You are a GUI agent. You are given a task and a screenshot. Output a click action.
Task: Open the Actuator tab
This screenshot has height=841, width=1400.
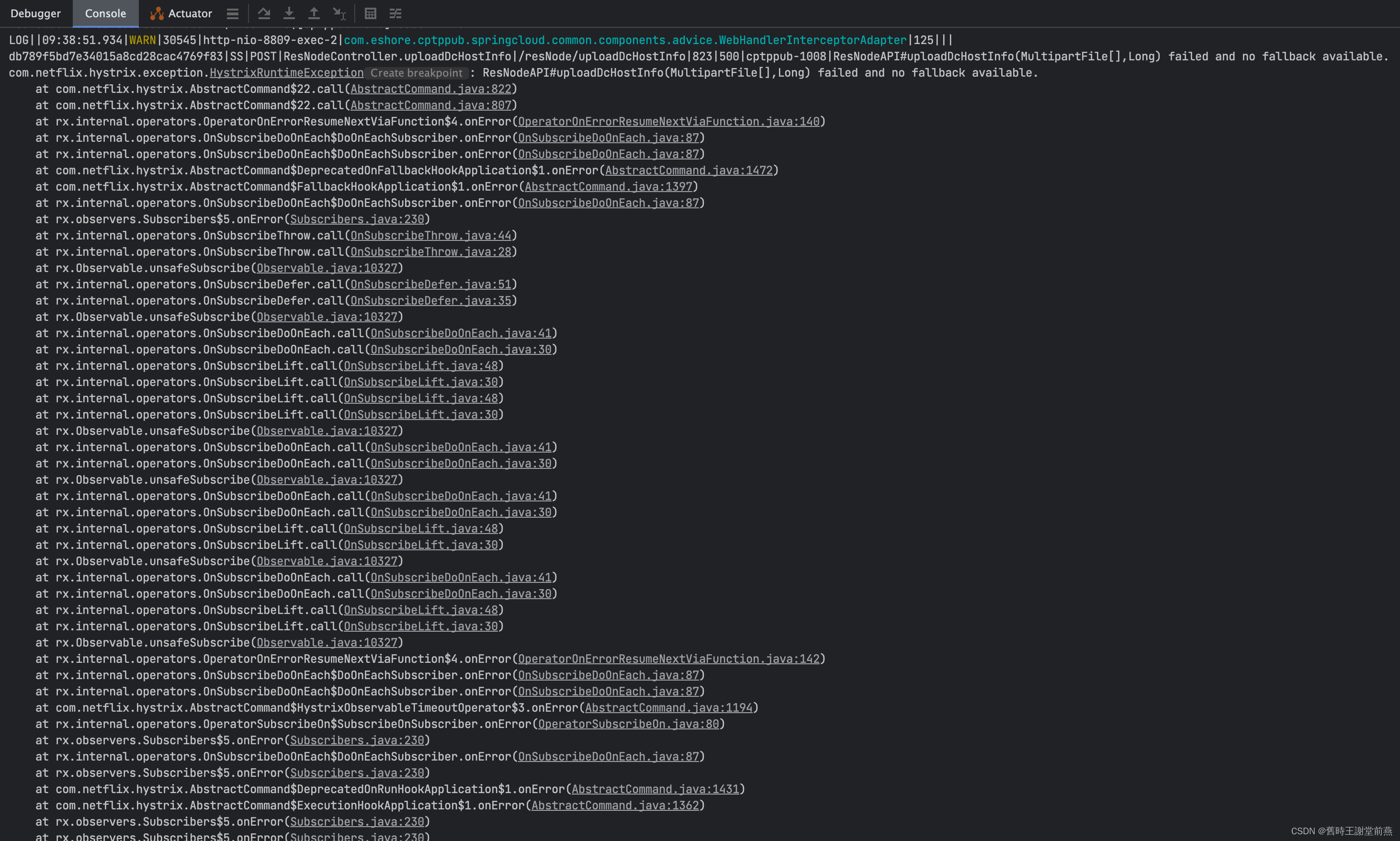(189, 13)
